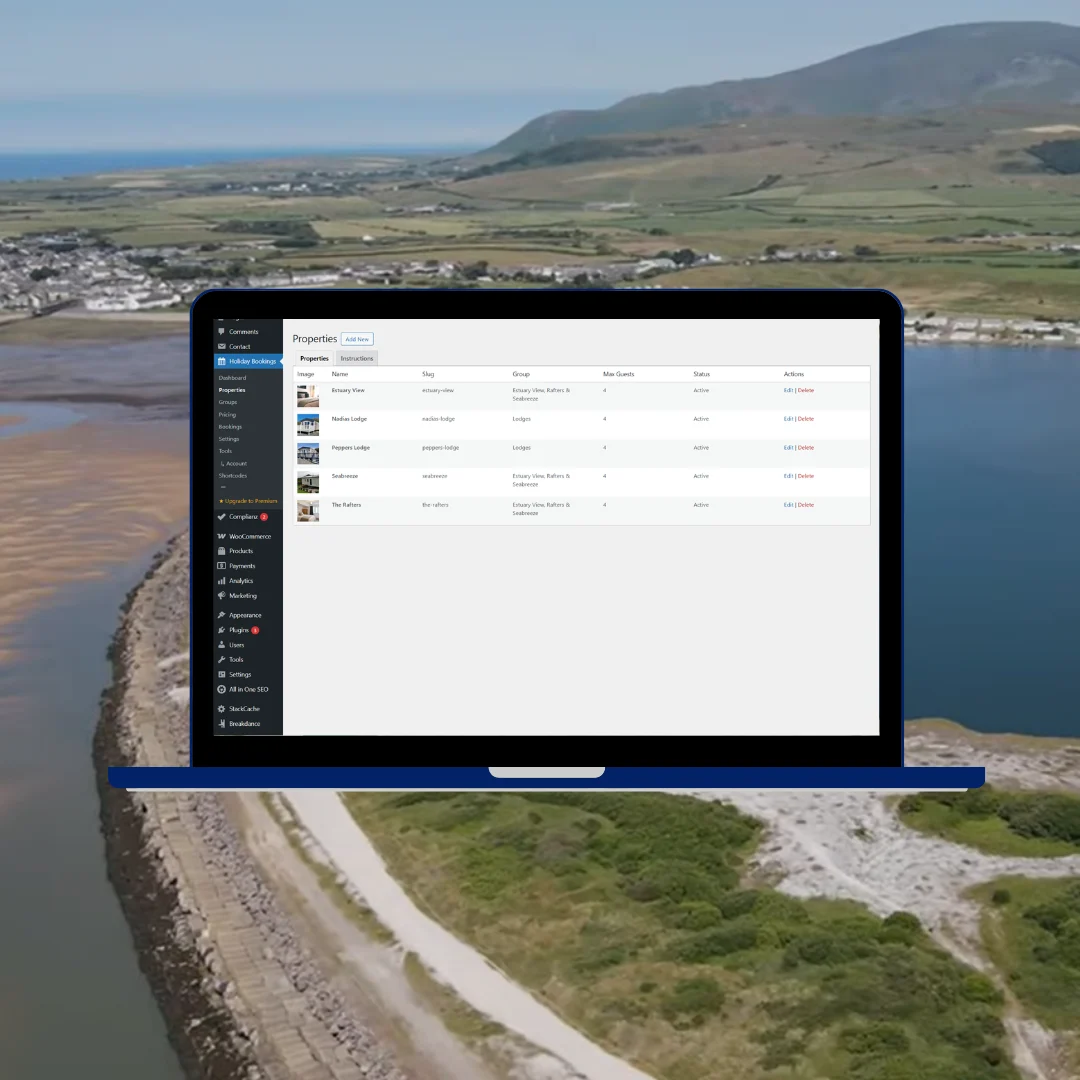1080x1080 pixels.
Task: Delete the Seabreeze property
Action: pos(806,476)
